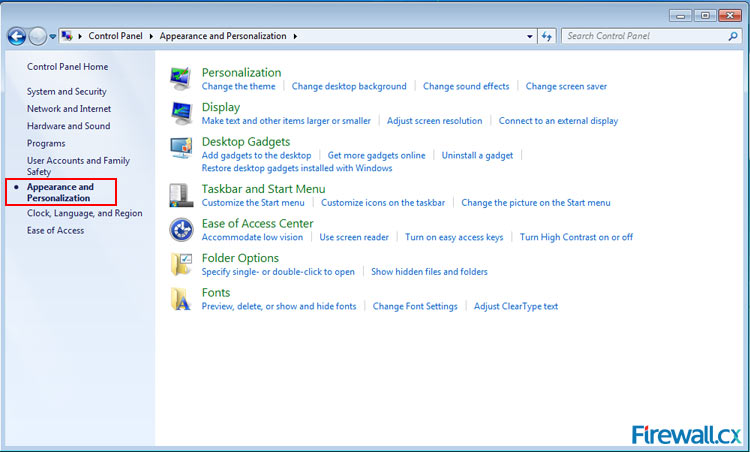Click the Folder Options icon

[181, 264]
